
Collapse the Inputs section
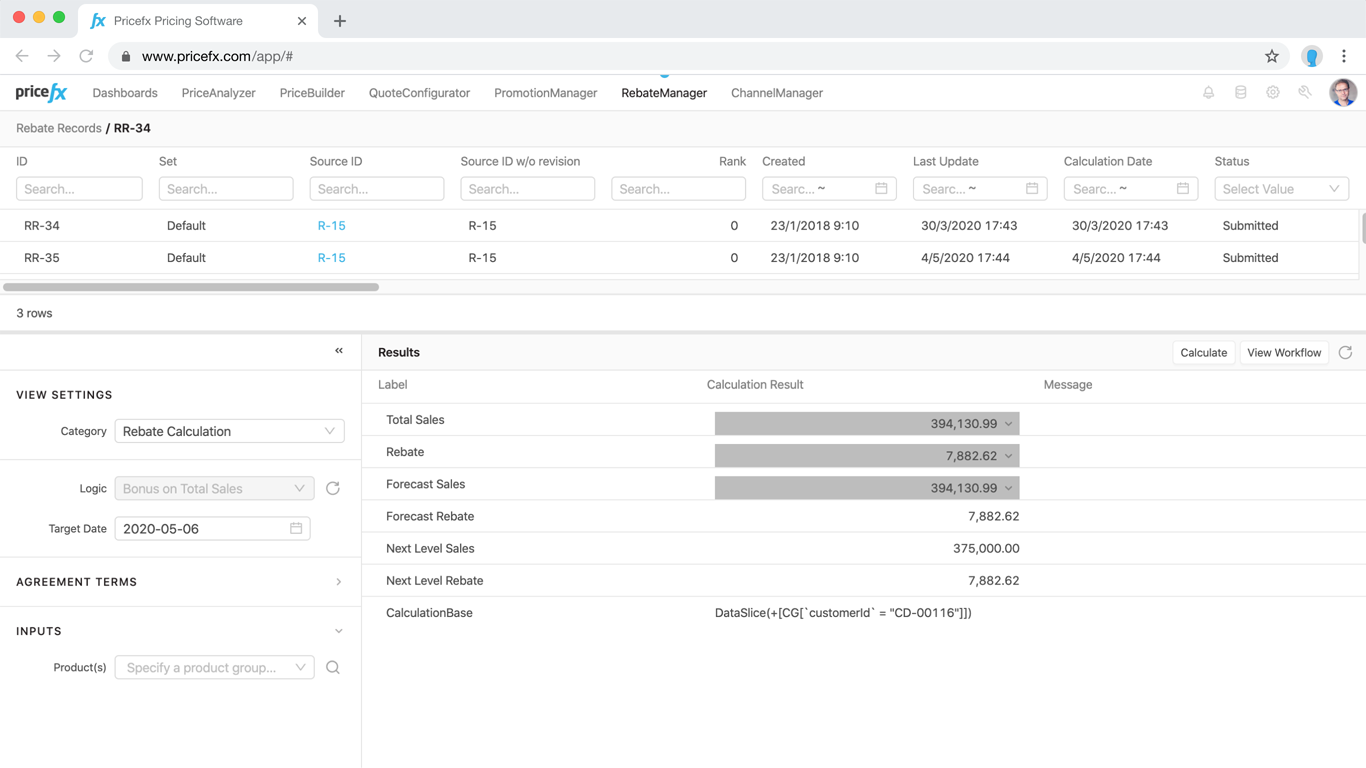338,632
